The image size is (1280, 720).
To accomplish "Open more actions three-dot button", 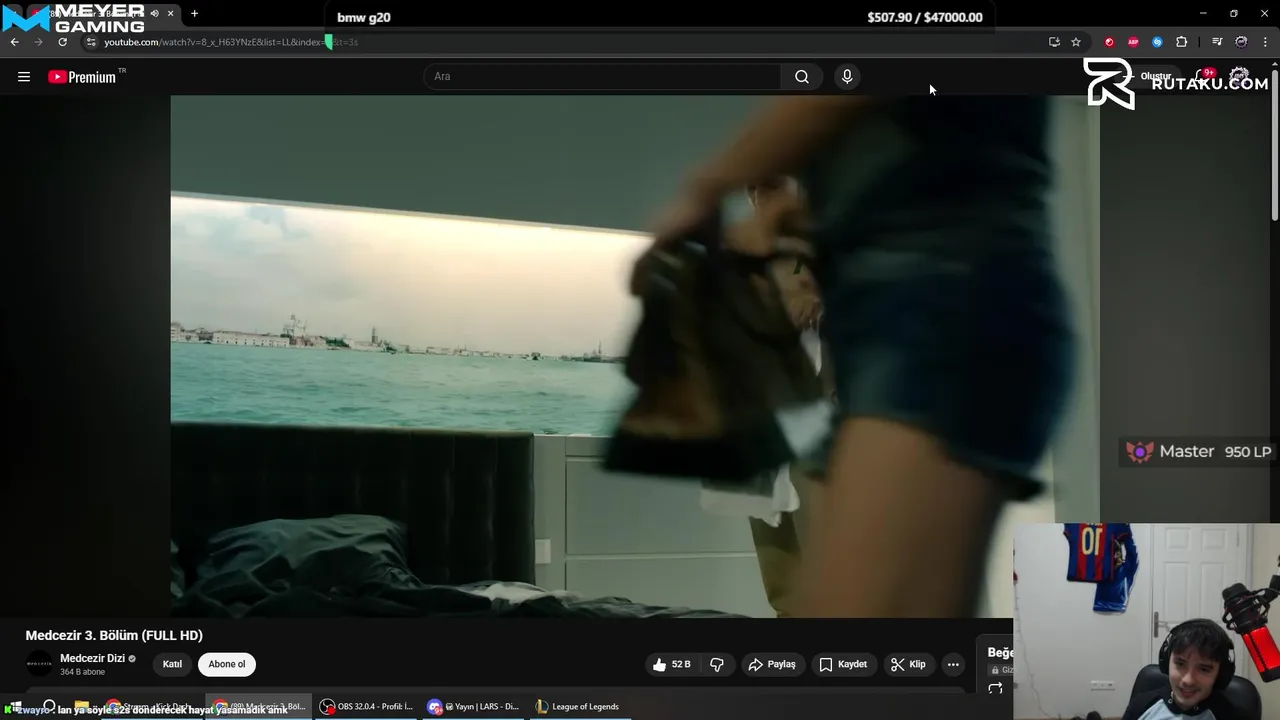I will 953,664.
